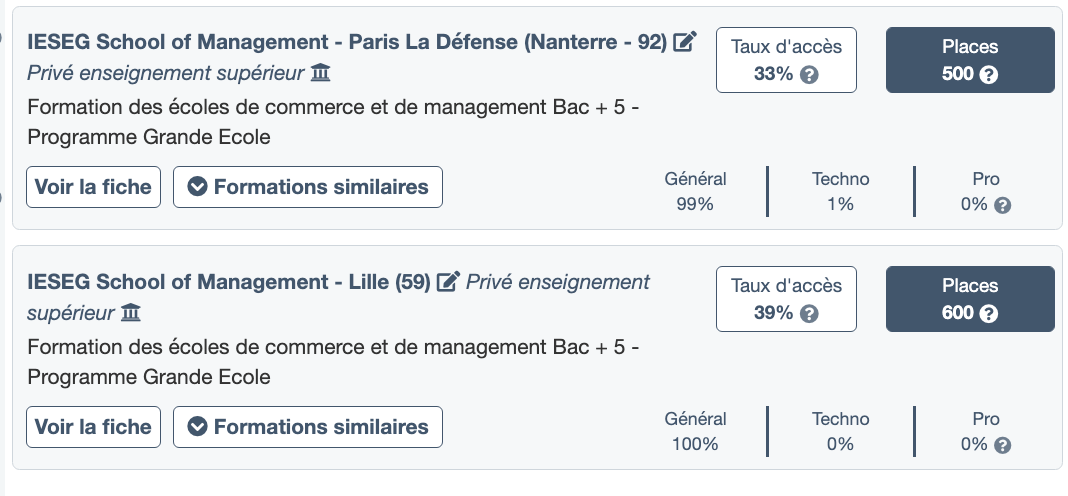Click the Taux d'accès 33% box
This screenshot has height=496, width=1068.
click(x=786, y=60)
